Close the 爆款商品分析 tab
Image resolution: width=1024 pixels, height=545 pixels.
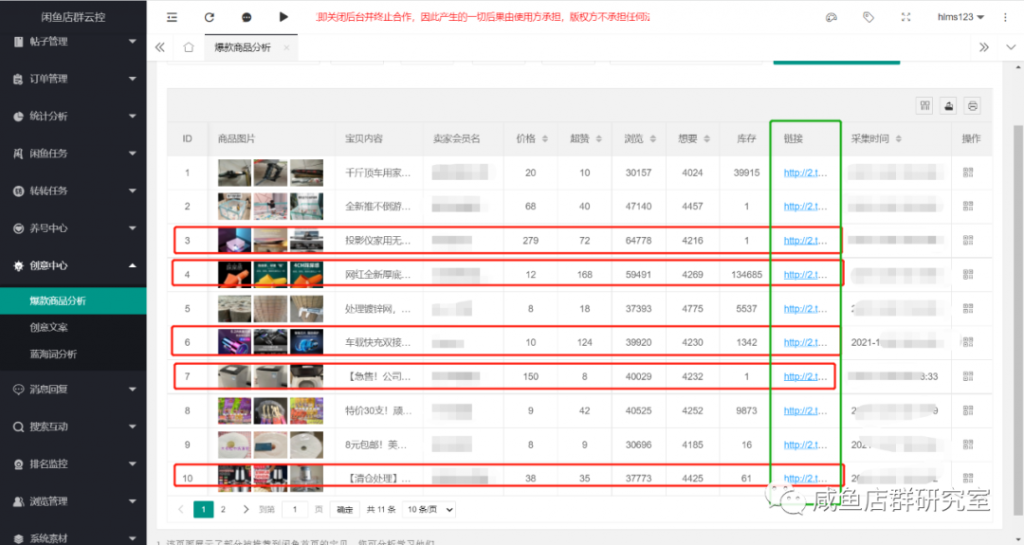(x=286, y=48)
